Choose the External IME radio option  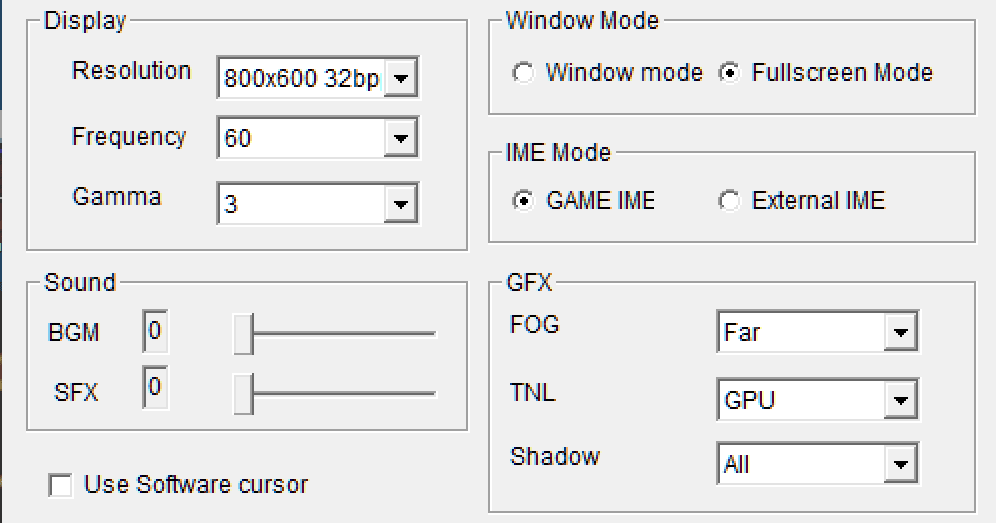(x=729, y=201)
